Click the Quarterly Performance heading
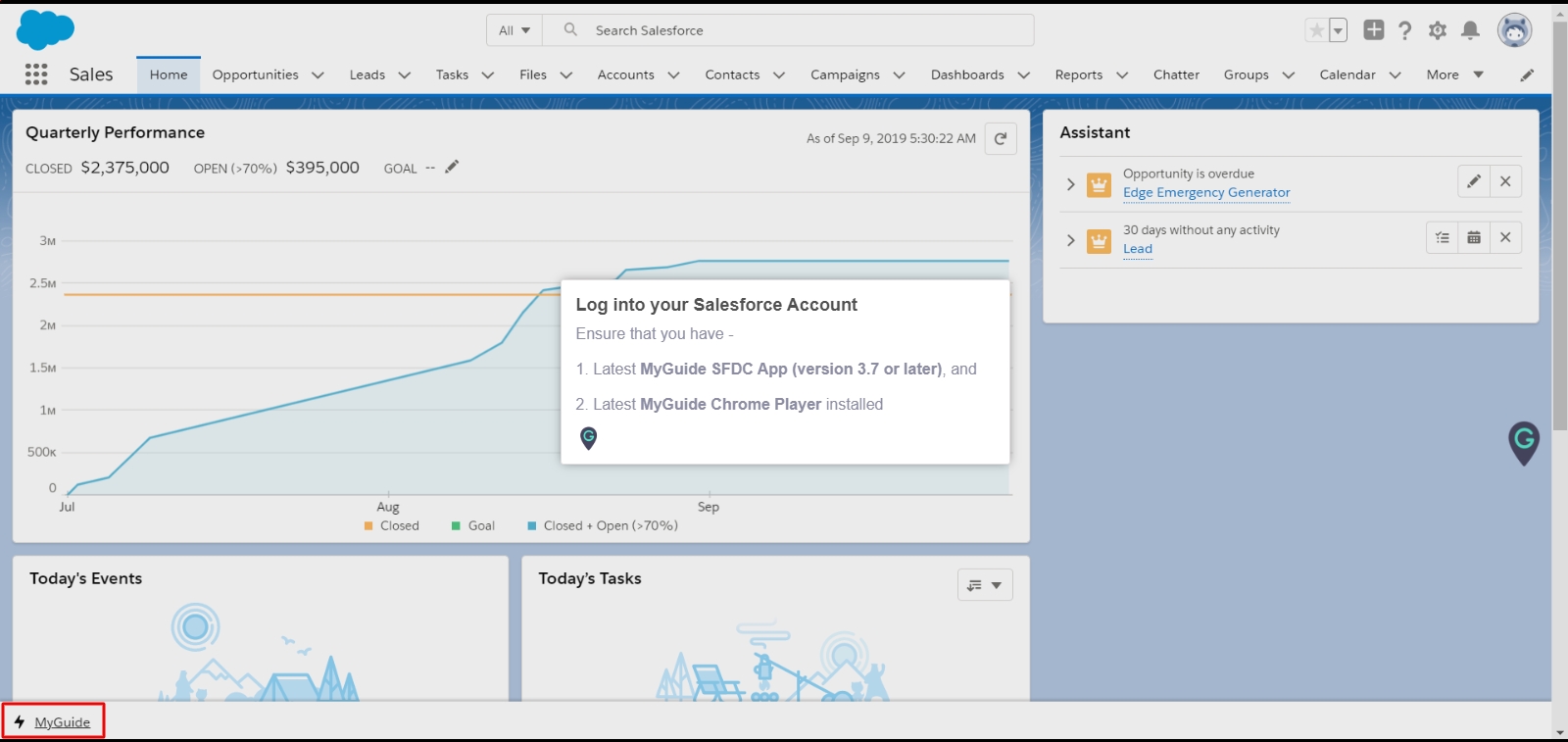The image size is (1568, 742). pyautogui.click(x=116, y=132)
